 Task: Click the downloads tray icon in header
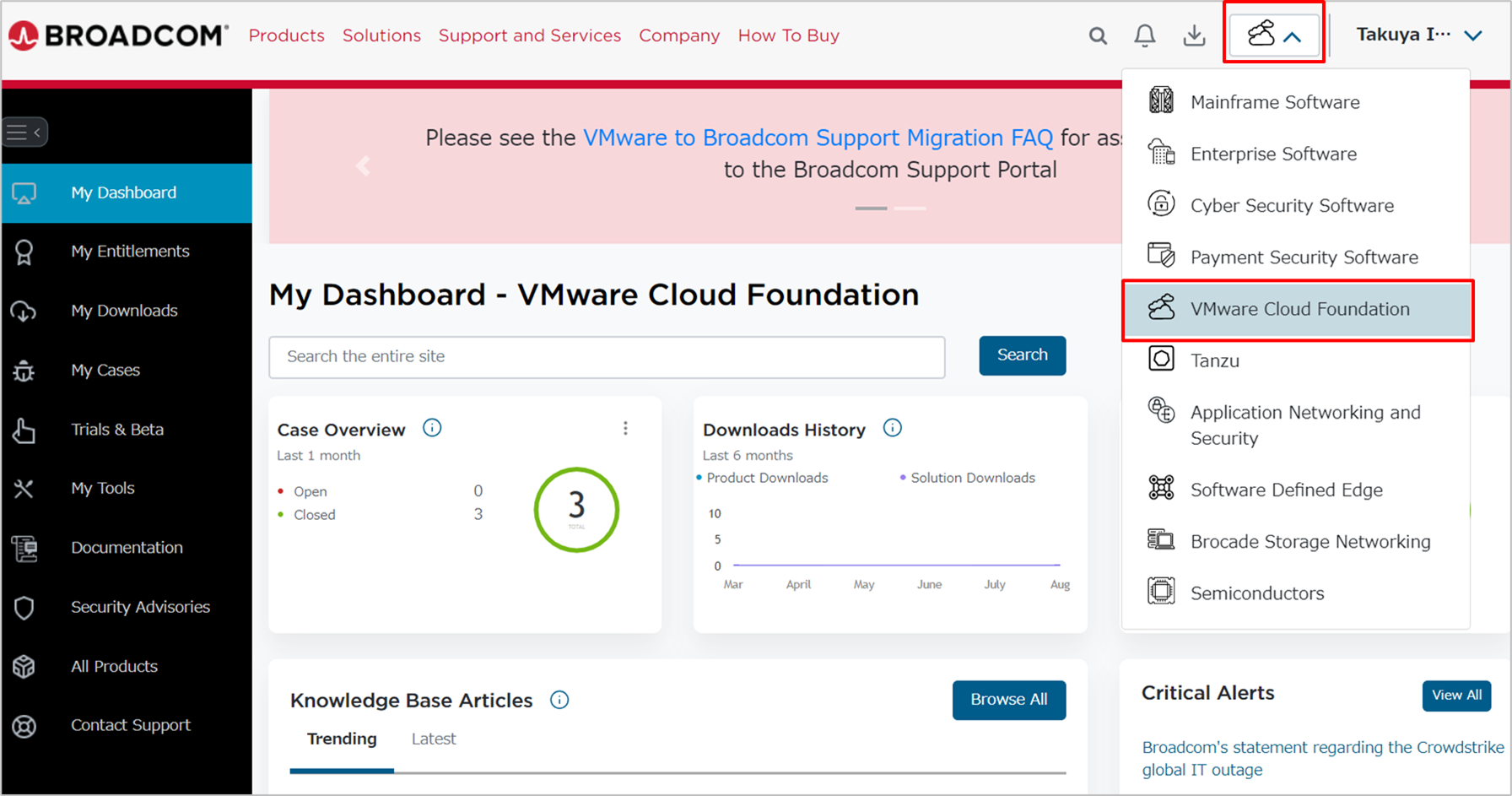click(1194, 35)
